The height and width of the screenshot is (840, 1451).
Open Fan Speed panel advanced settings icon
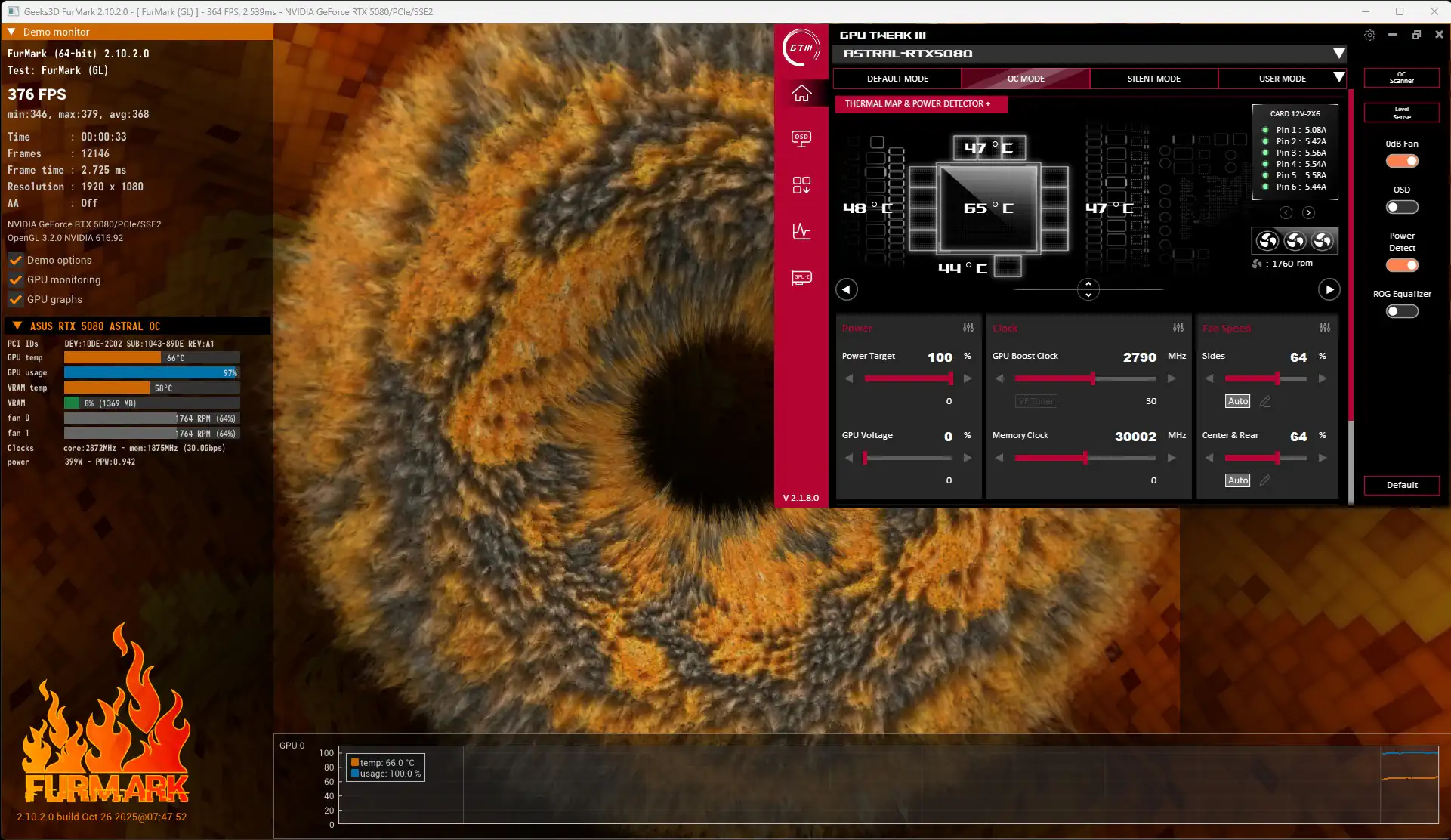tap(1325, 328)
